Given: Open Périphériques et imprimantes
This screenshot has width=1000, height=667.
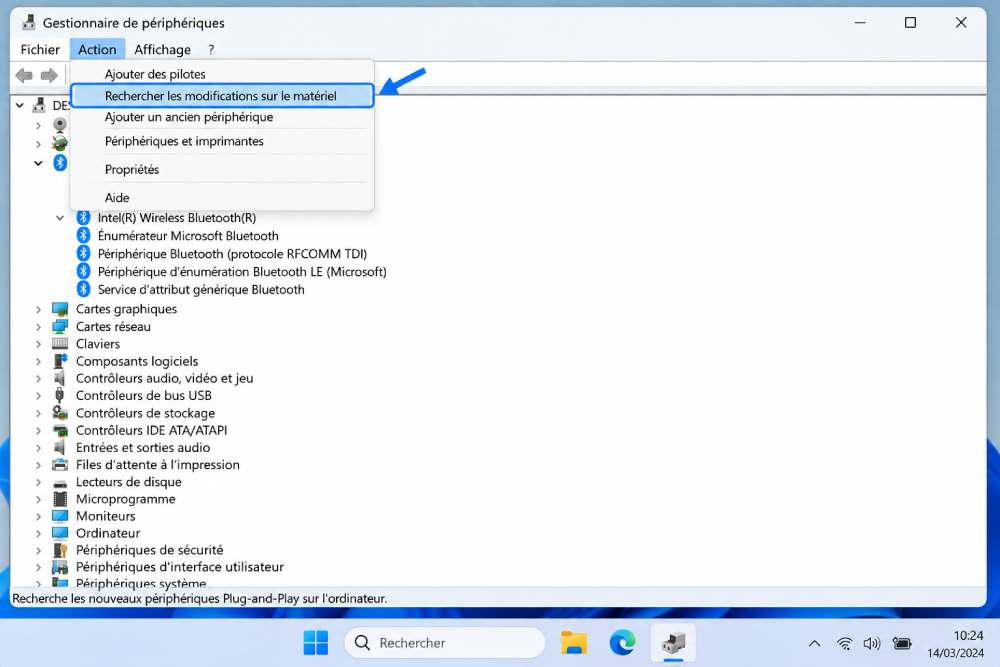Looking at the screenshot, I should [222, 141].
